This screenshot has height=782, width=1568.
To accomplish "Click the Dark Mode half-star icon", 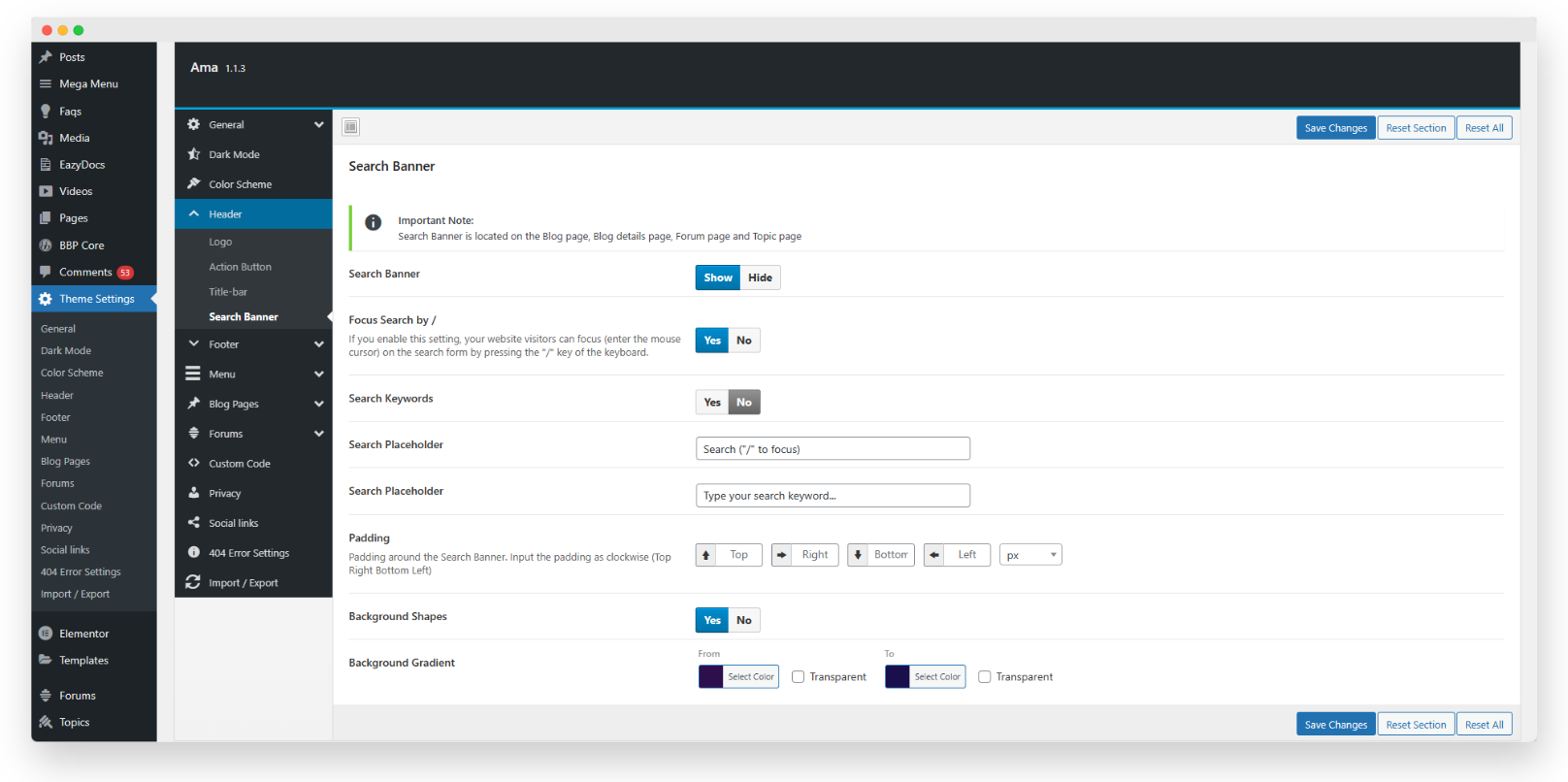I will click(x=194, y=154).
